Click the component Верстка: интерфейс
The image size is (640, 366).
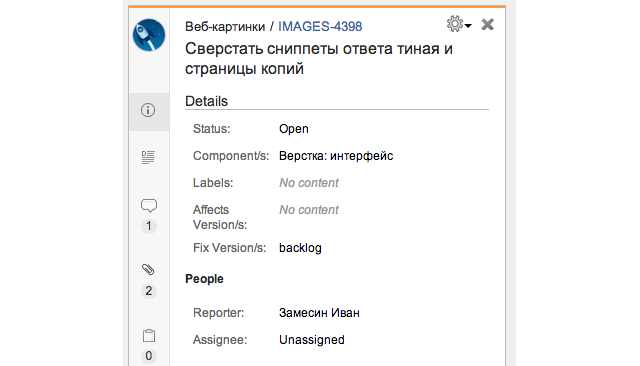click(x=336, y=156)
